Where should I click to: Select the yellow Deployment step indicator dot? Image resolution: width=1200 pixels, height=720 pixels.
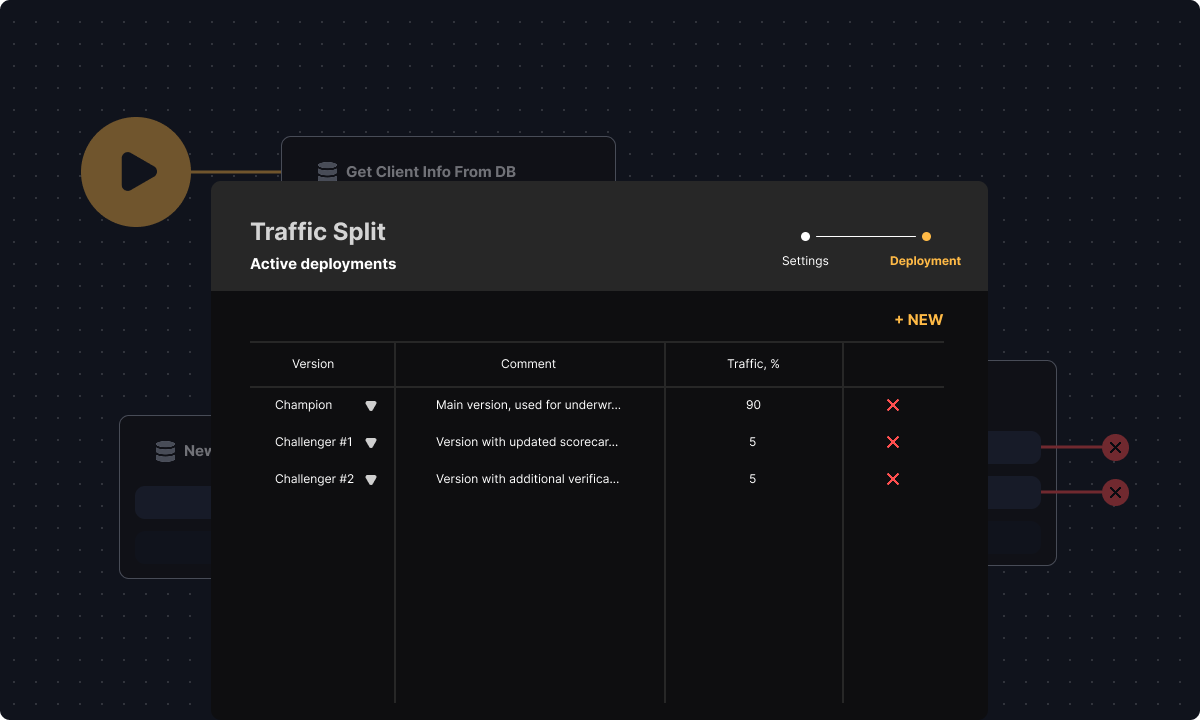coord(925,236)
